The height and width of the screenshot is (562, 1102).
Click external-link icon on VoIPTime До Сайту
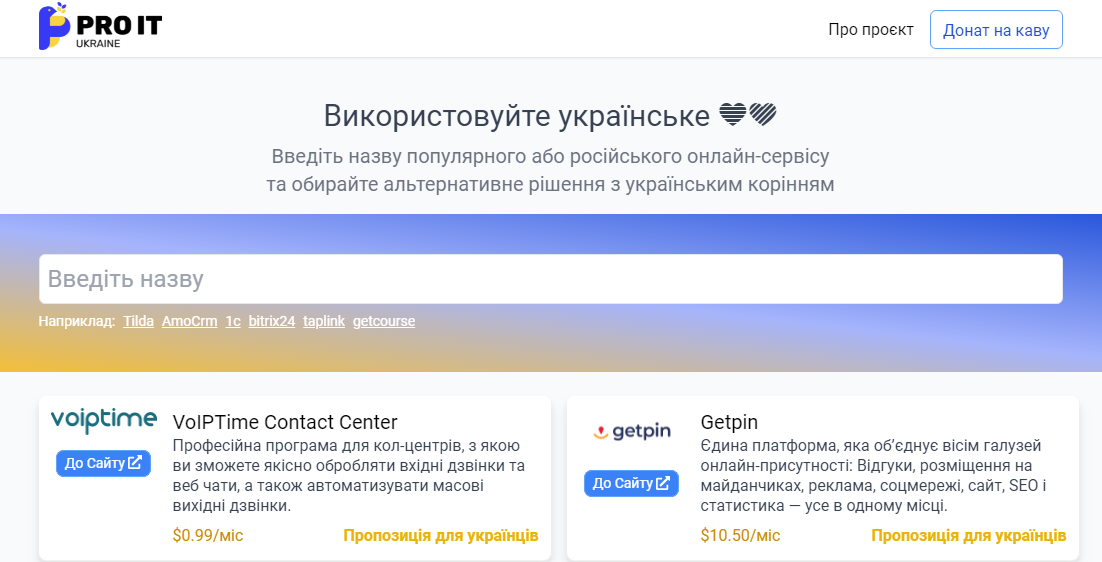pos(135,462)
